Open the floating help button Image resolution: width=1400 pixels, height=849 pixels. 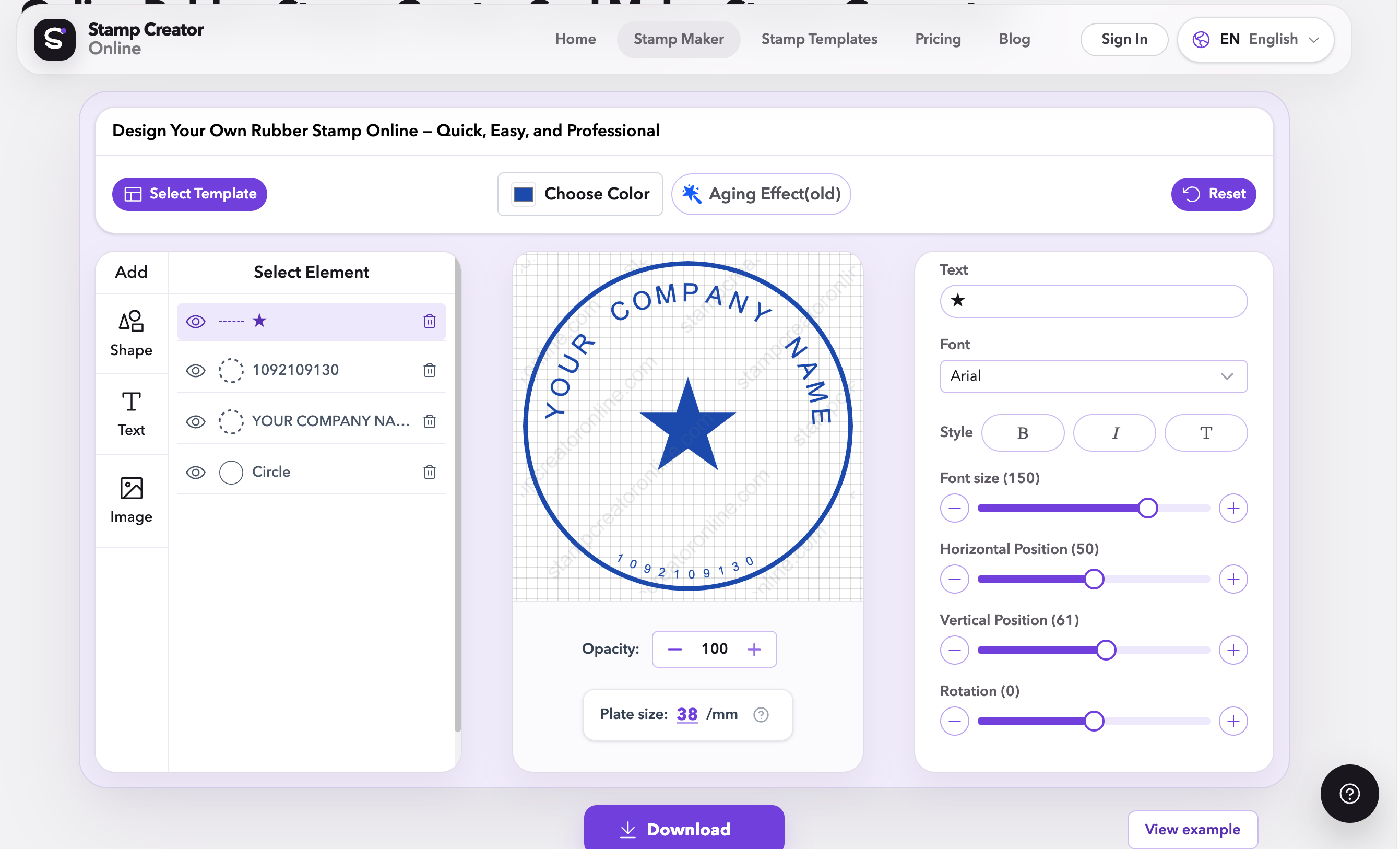[1349, 793]
